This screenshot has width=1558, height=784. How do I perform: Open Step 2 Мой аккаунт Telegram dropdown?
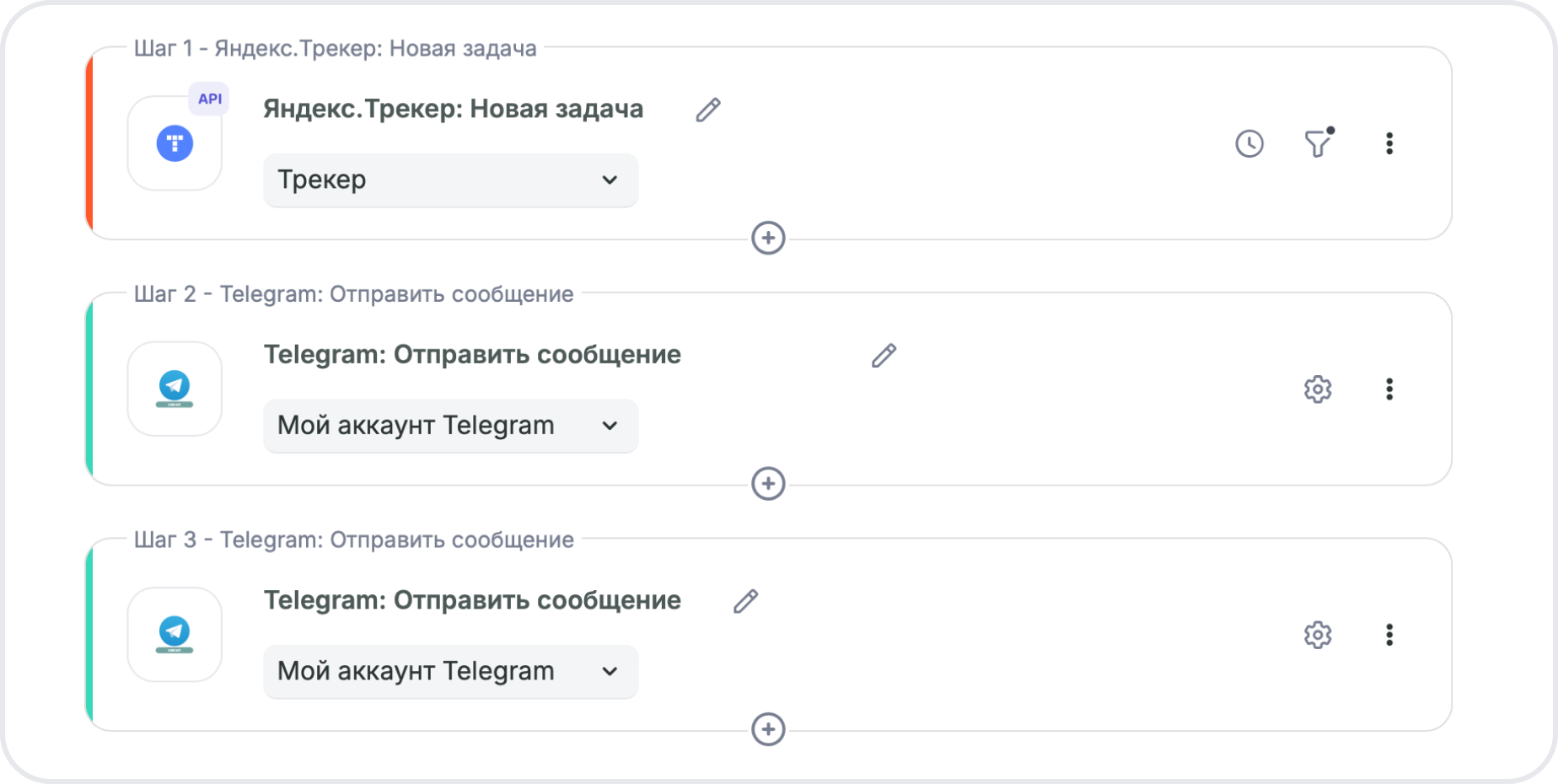coord(451,426)
